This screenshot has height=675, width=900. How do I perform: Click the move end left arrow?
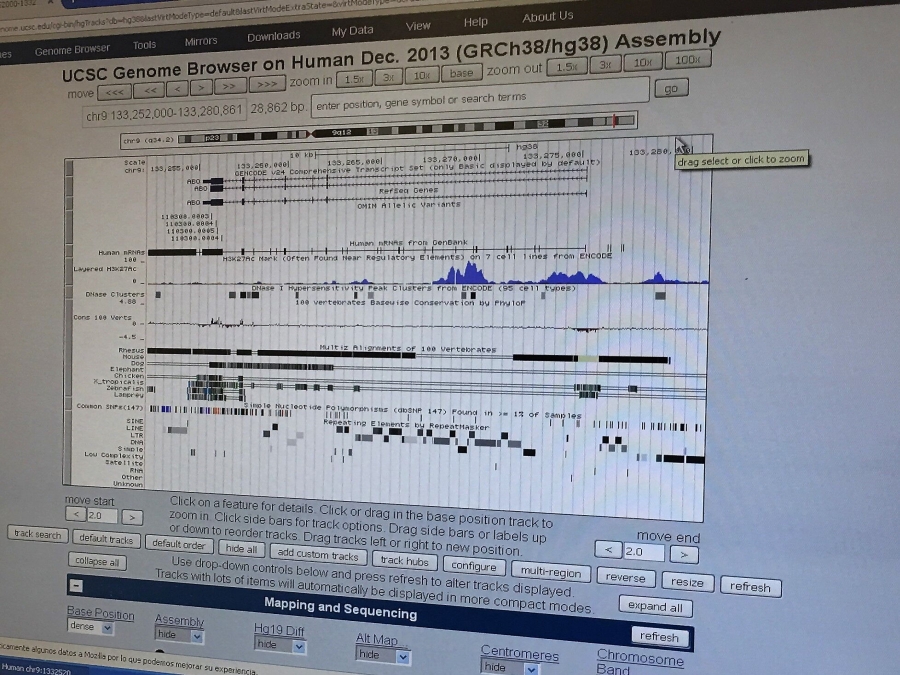pos(608,550)
